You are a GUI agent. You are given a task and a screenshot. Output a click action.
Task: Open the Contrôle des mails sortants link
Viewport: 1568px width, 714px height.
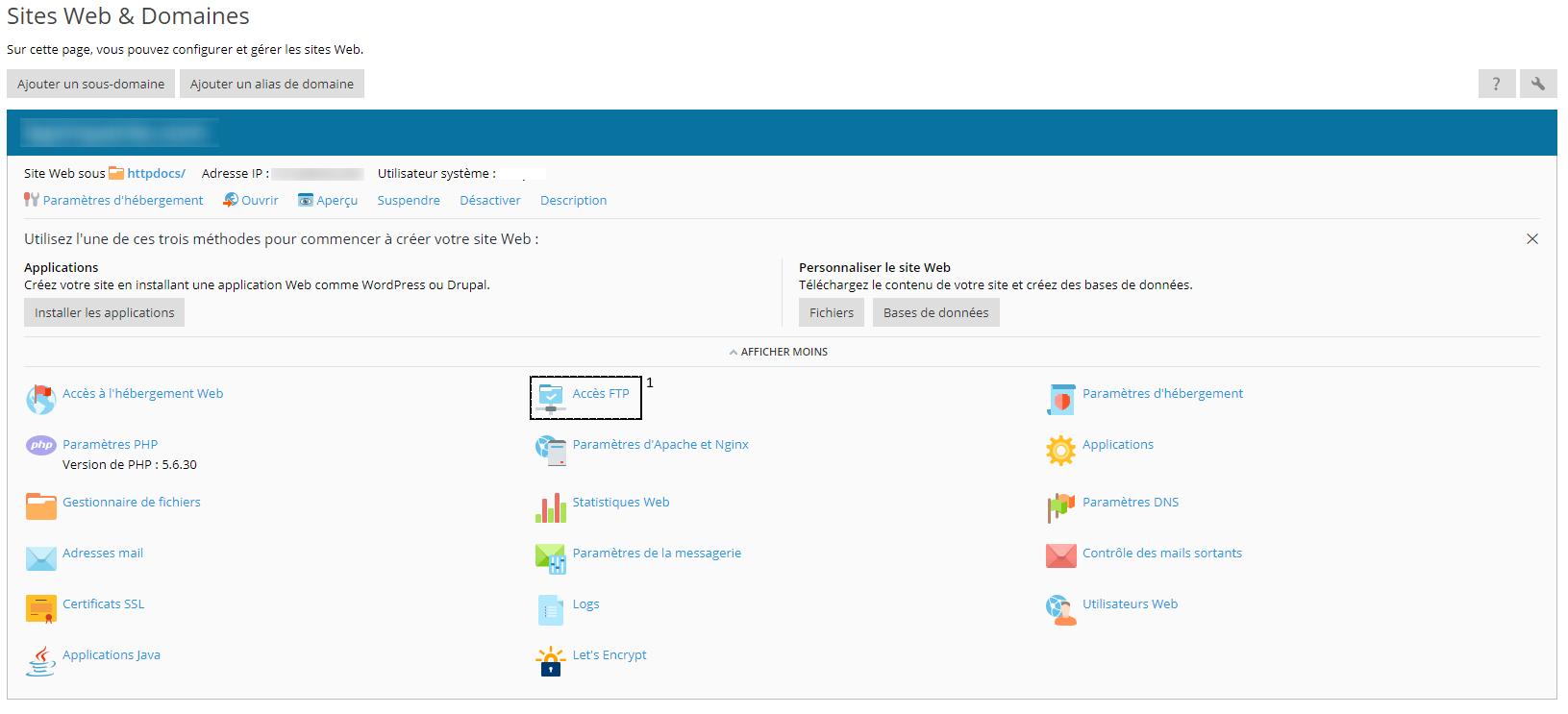(1162, 553)
